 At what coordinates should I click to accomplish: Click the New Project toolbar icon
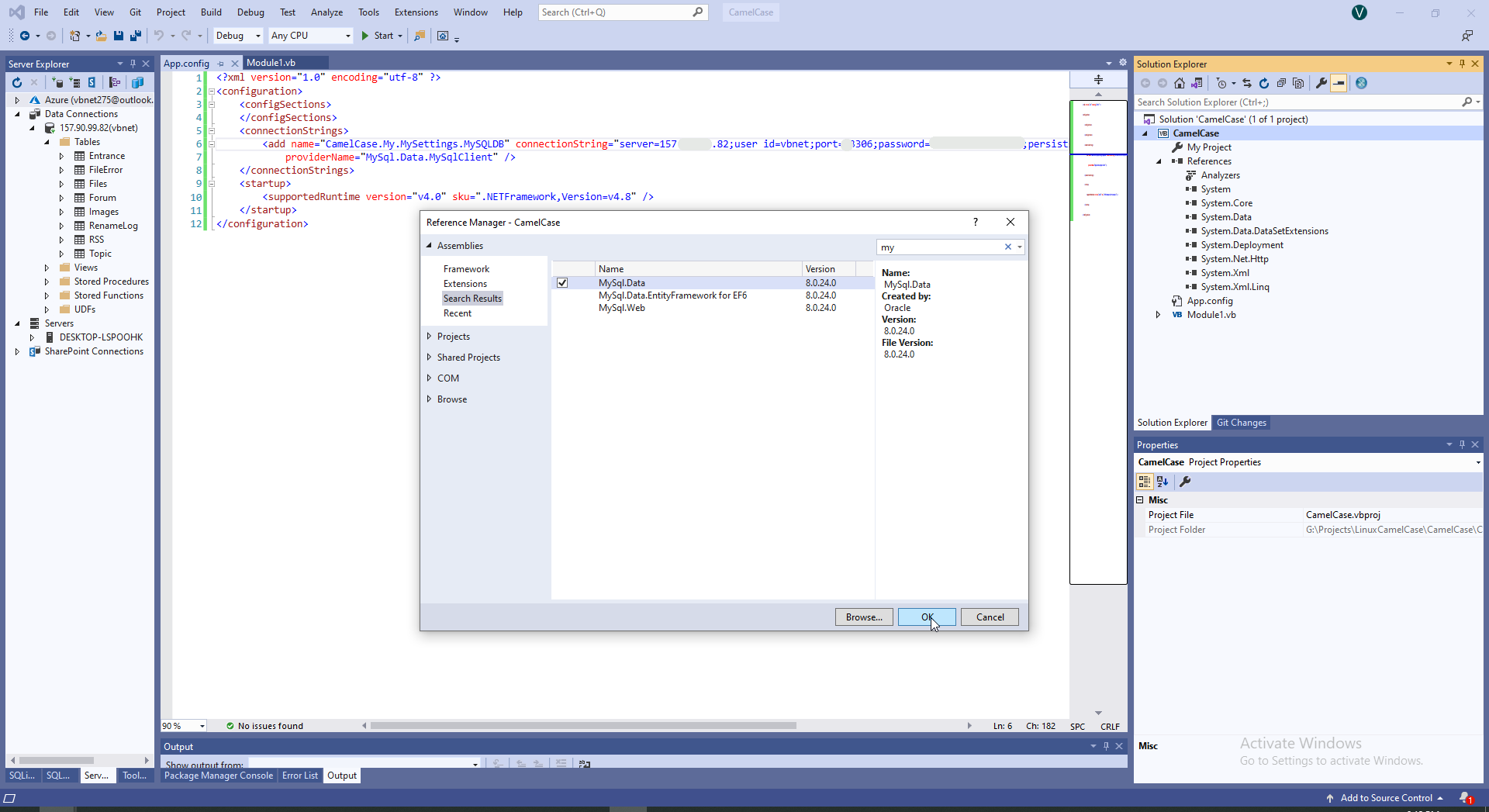click(74, 36)
